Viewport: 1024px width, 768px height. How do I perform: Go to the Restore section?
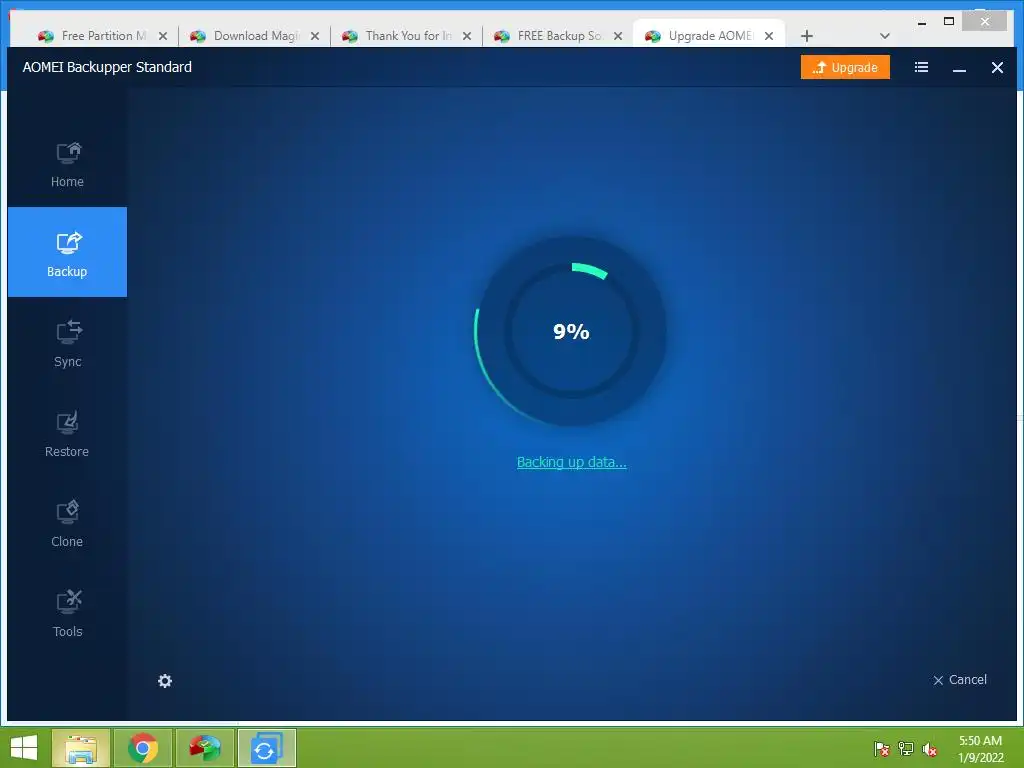pos(67,434)
